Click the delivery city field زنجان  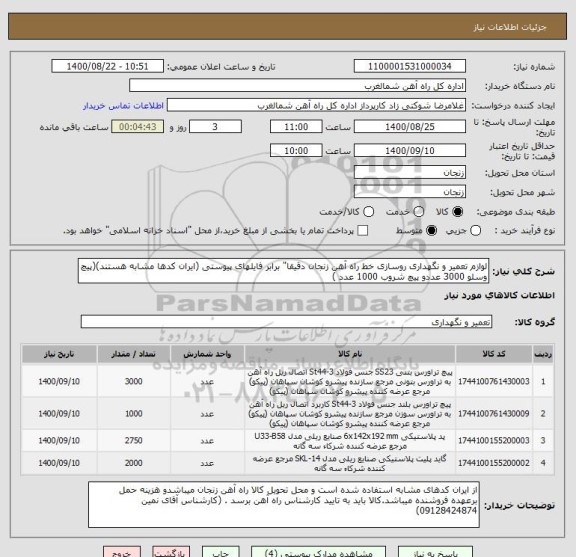pyautogui.click(x=410, y=192)
